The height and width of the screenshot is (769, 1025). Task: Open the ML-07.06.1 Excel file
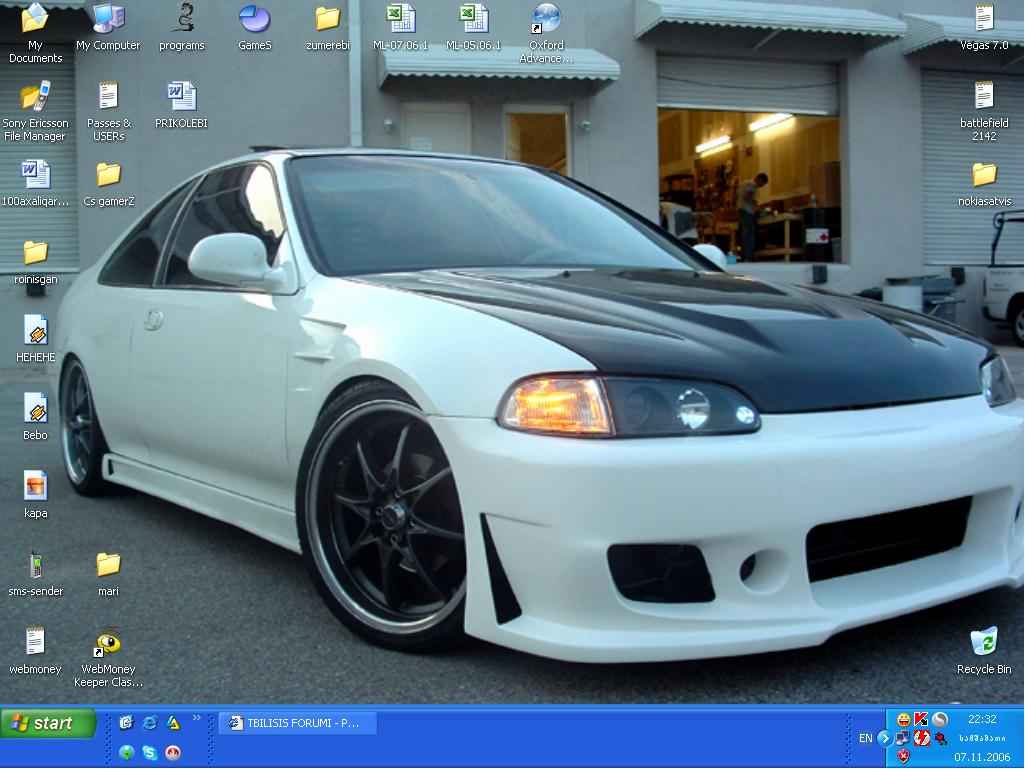400,20
